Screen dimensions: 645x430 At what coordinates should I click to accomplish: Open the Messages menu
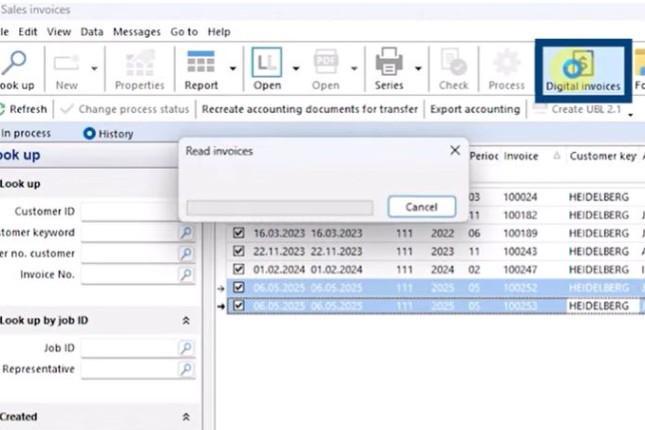click(x=137, y=32)
